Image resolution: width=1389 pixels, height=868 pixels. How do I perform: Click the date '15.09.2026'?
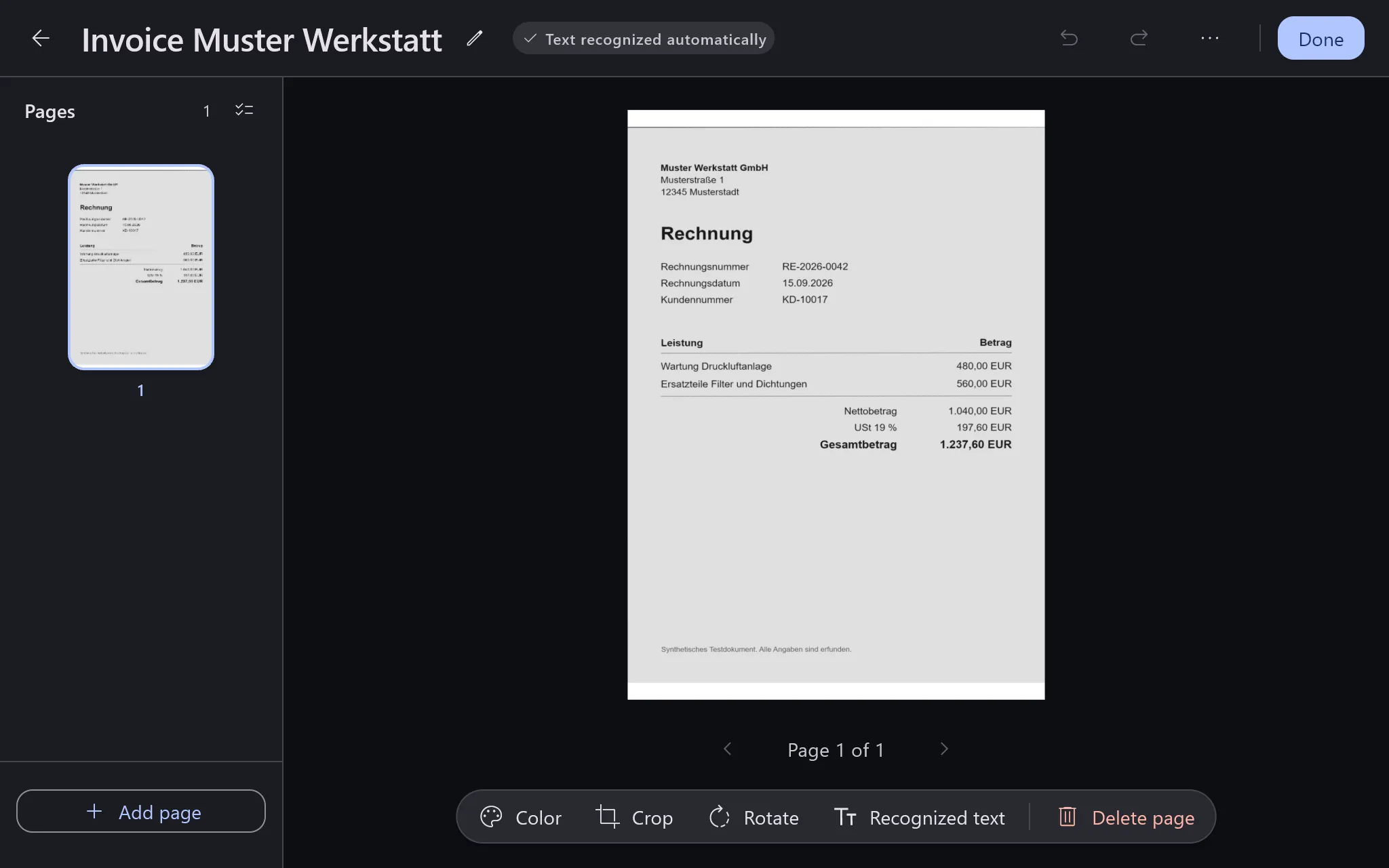coord(807,283)
